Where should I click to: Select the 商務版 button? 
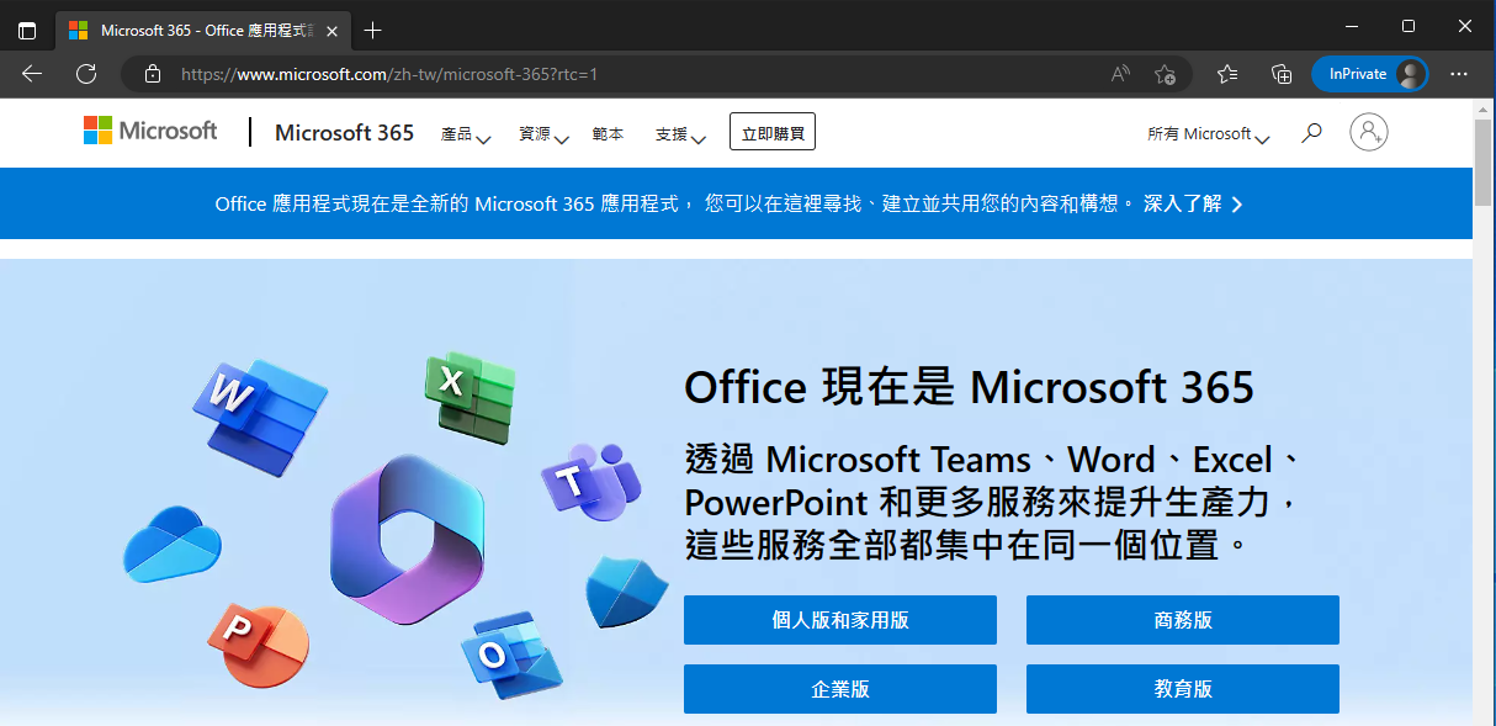(x=1182, y=620)
